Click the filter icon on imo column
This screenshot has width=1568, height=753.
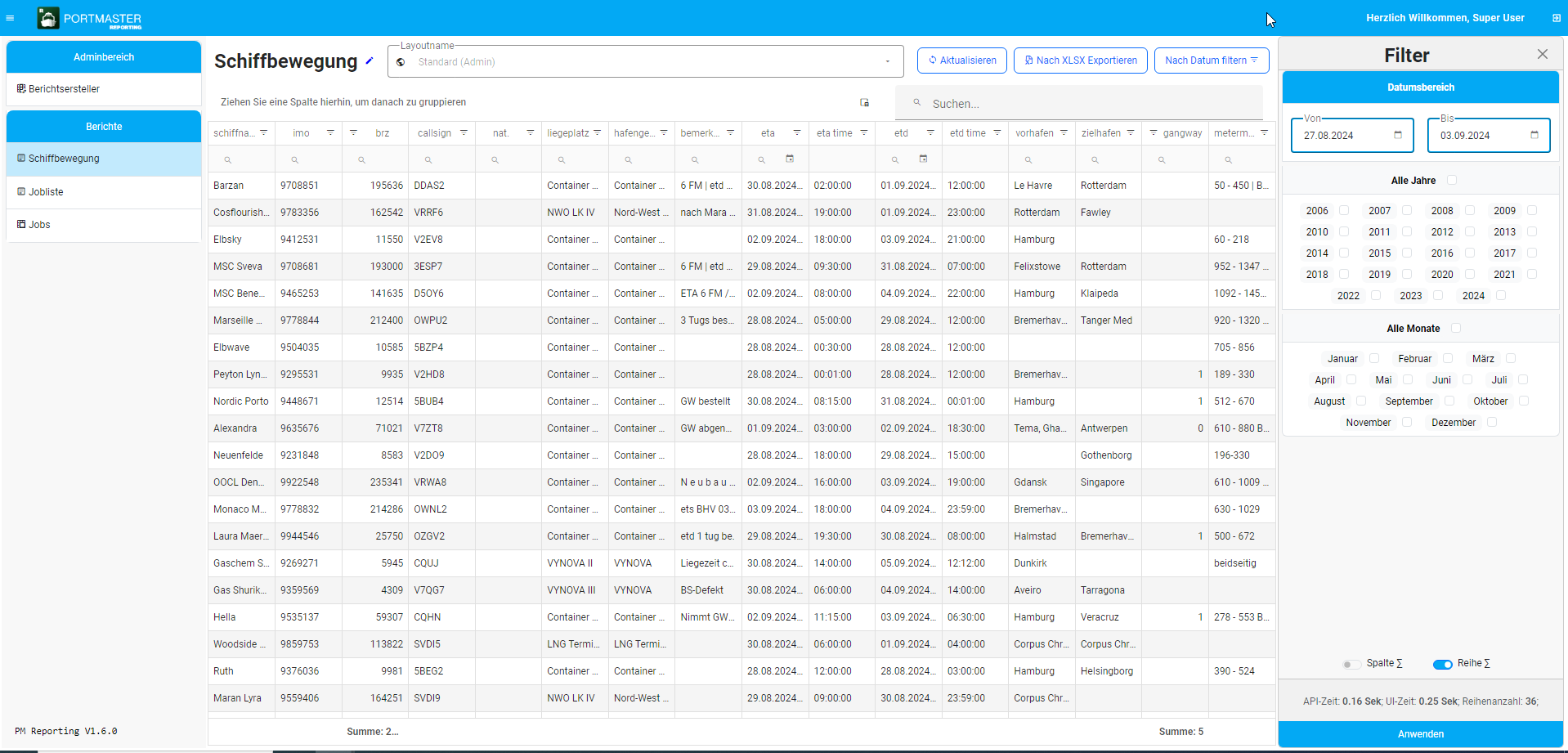(330, 133)
